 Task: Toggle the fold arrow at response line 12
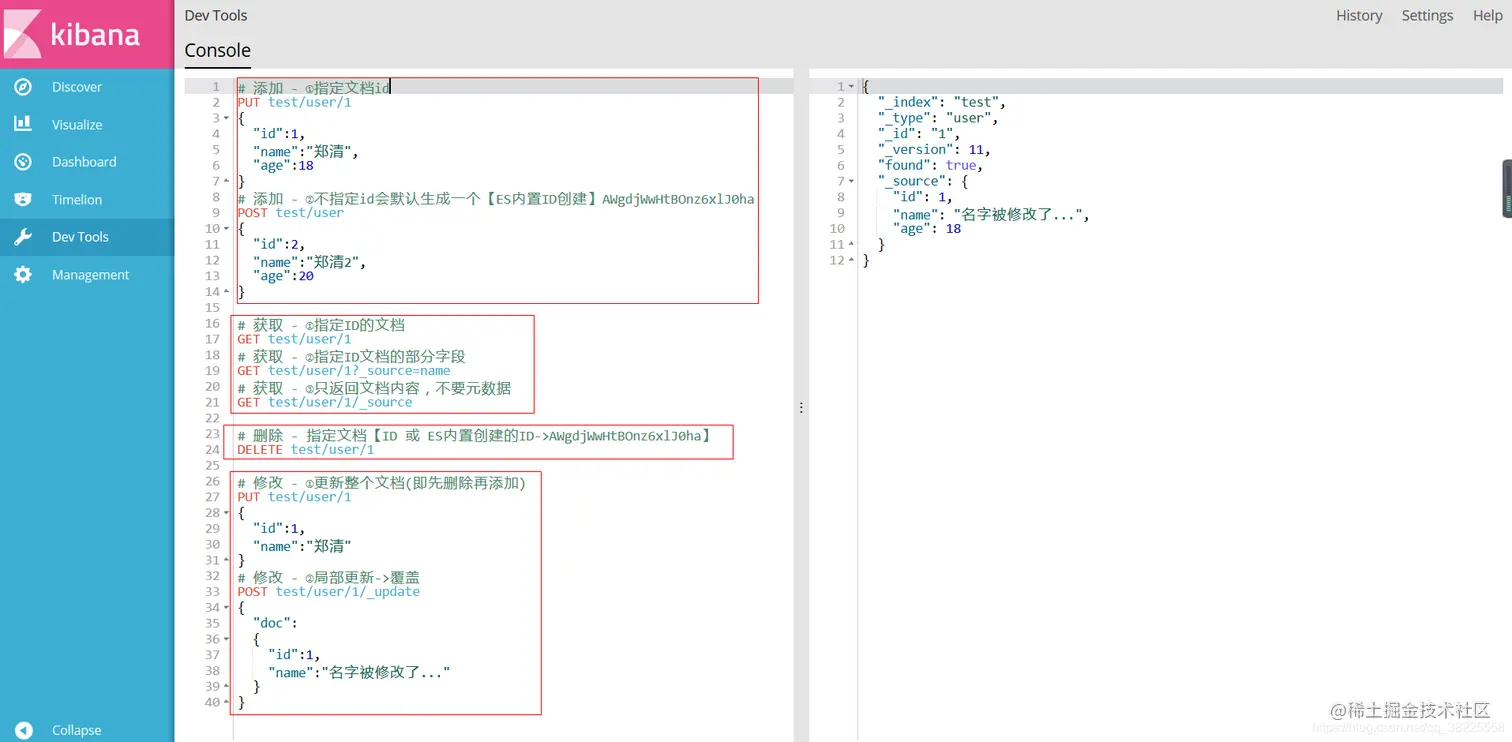pyautogui.click(x=851, y=260)
